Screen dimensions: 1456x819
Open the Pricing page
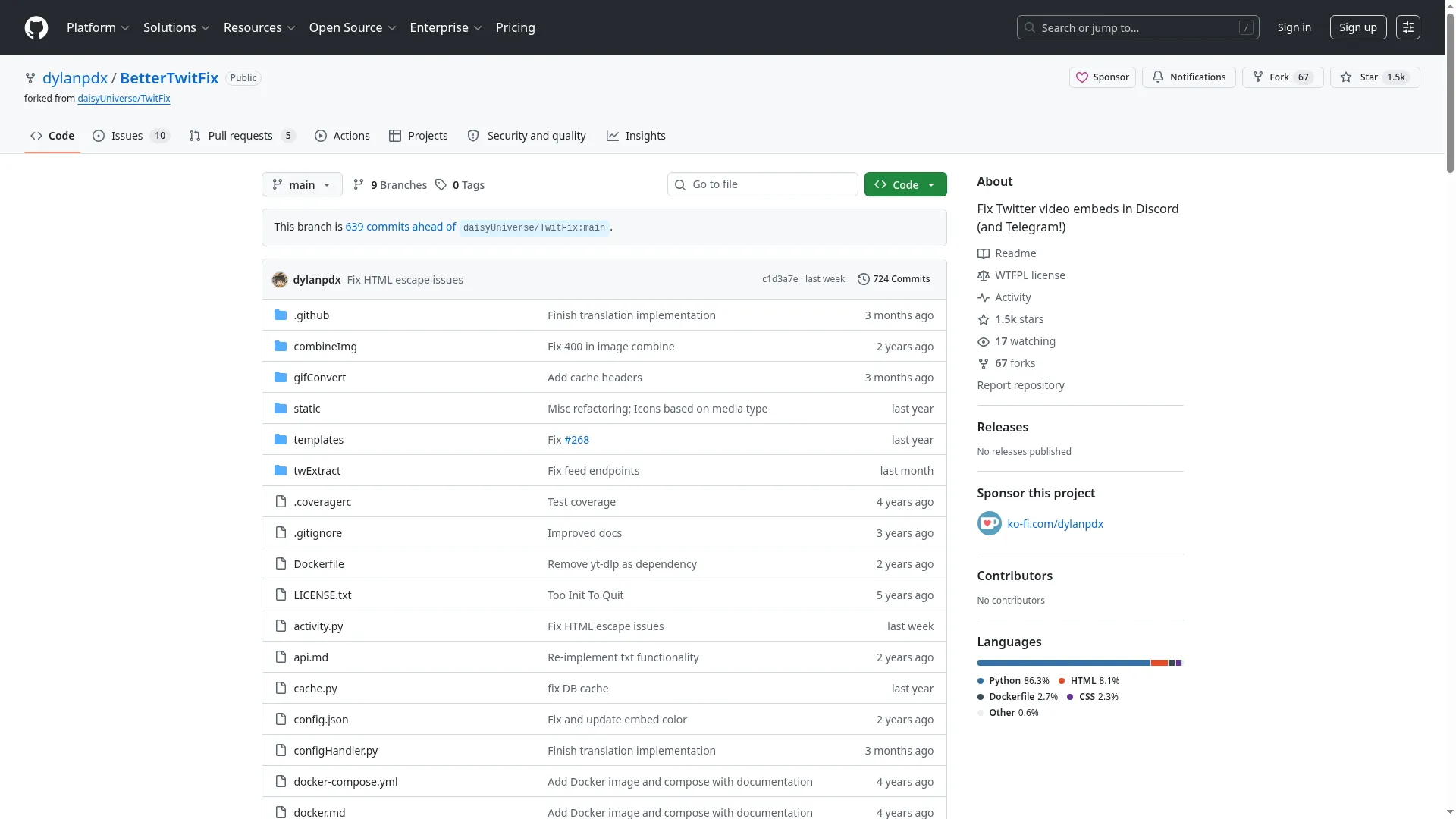[x=516, y=27]
